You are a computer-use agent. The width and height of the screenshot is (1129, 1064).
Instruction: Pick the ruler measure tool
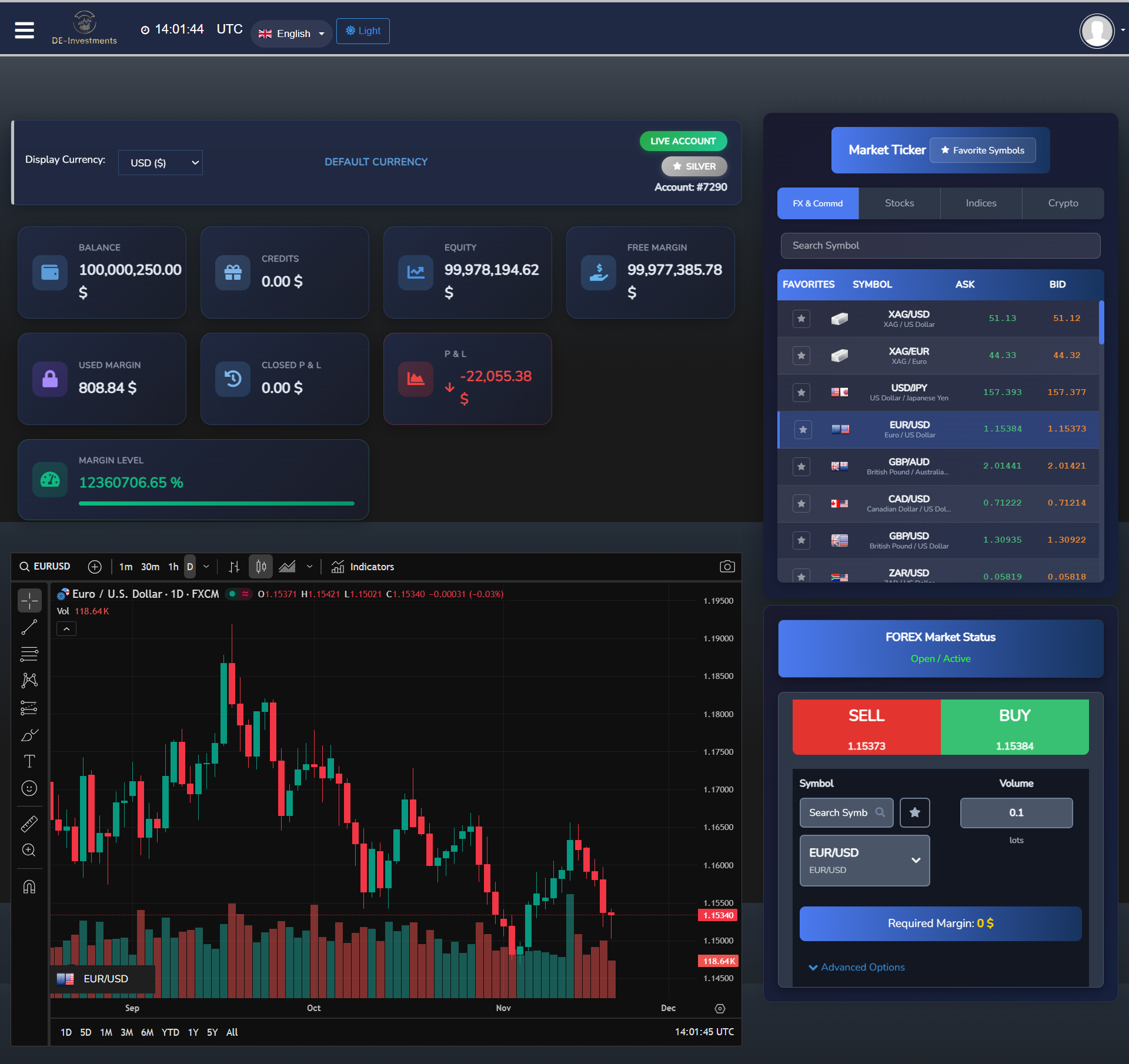(29, 824)
